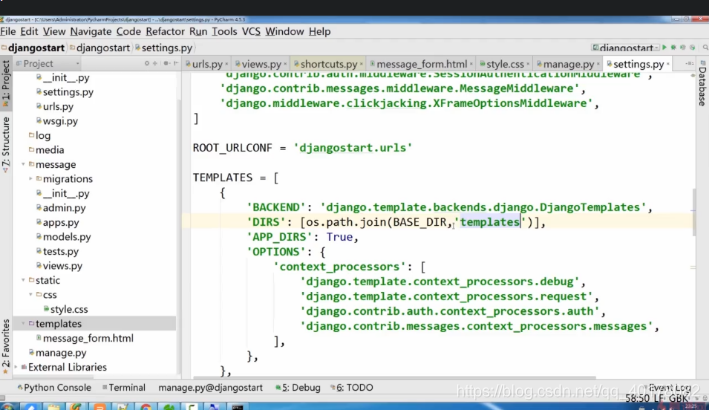Close the shortcuts.py editor tab

(x=361, y=64)
